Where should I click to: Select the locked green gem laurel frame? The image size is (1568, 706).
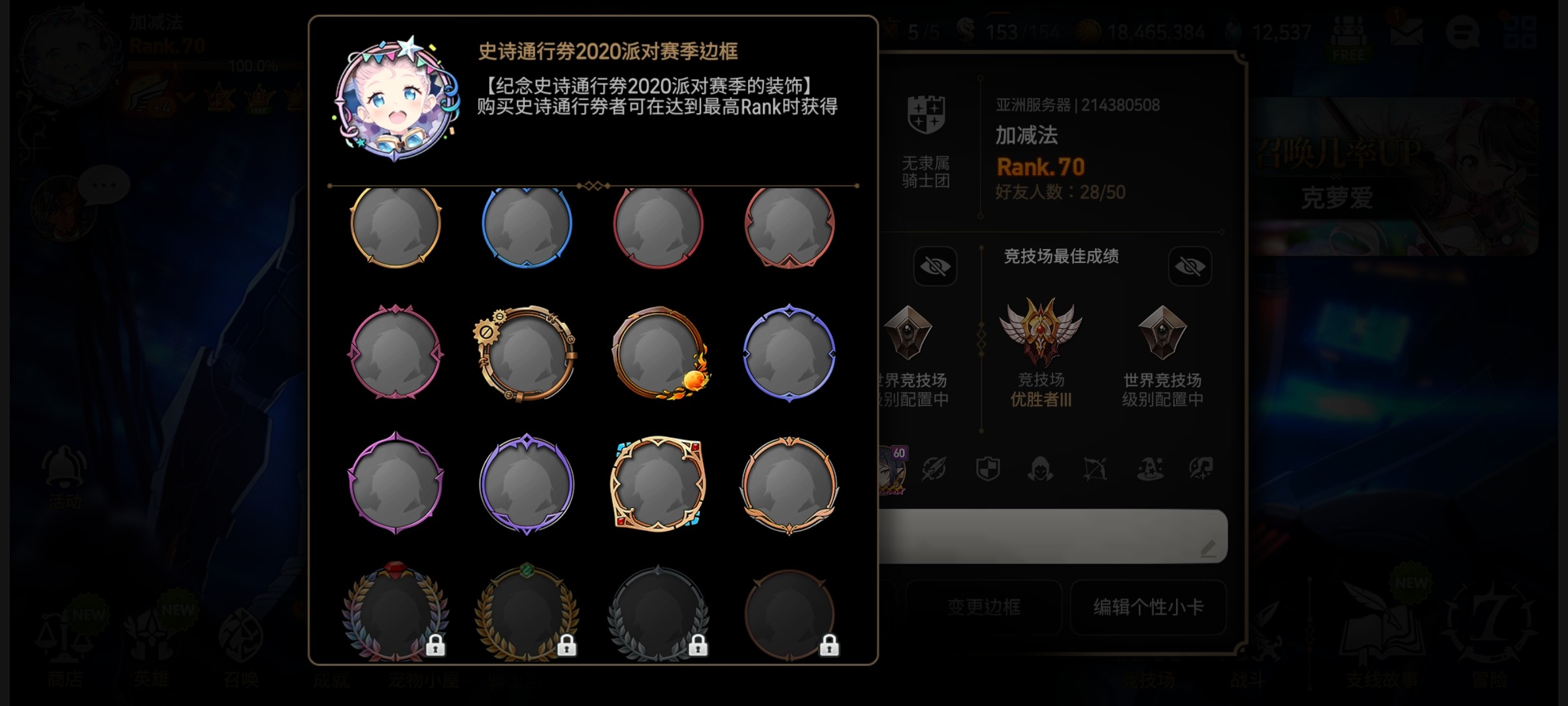527,612
